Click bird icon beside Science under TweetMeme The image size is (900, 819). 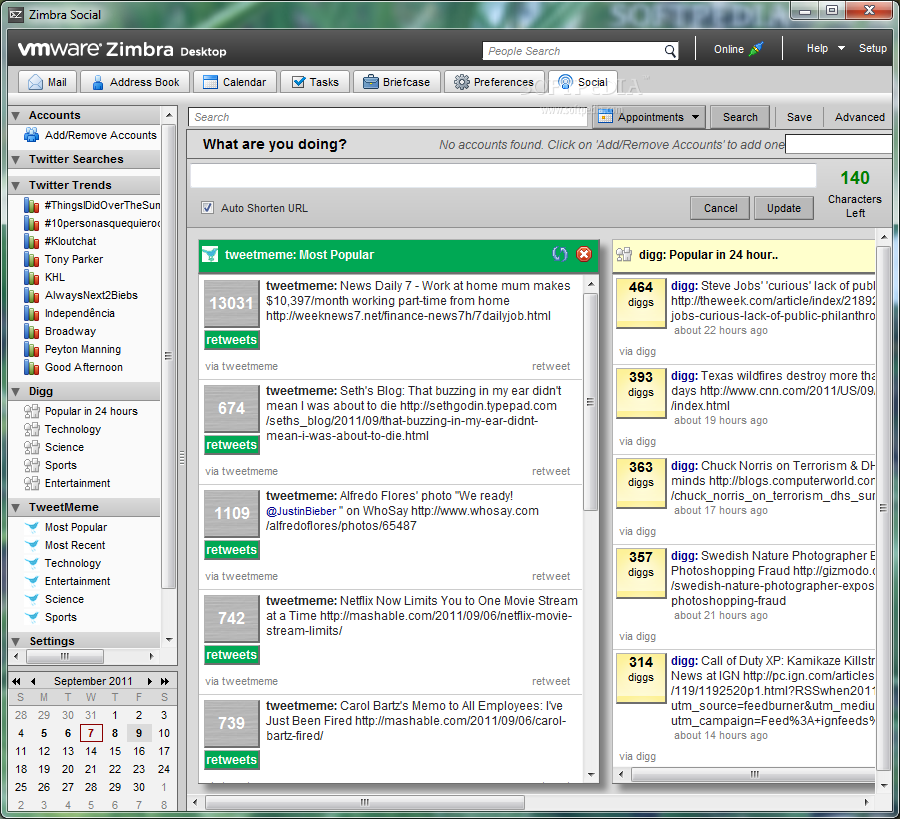click(x=32, y=599)
